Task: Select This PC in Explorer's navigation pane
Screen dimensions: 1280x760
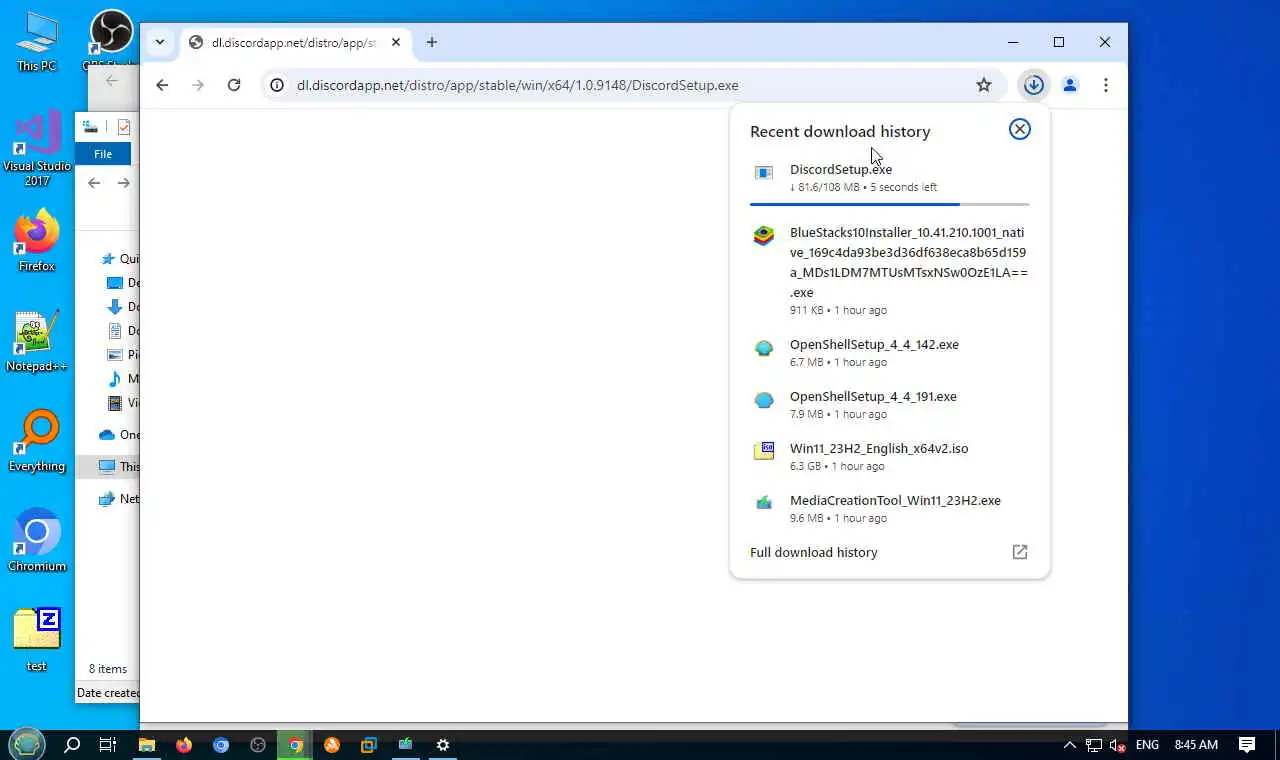Action: pyautogui.click(x=120, y=467)
